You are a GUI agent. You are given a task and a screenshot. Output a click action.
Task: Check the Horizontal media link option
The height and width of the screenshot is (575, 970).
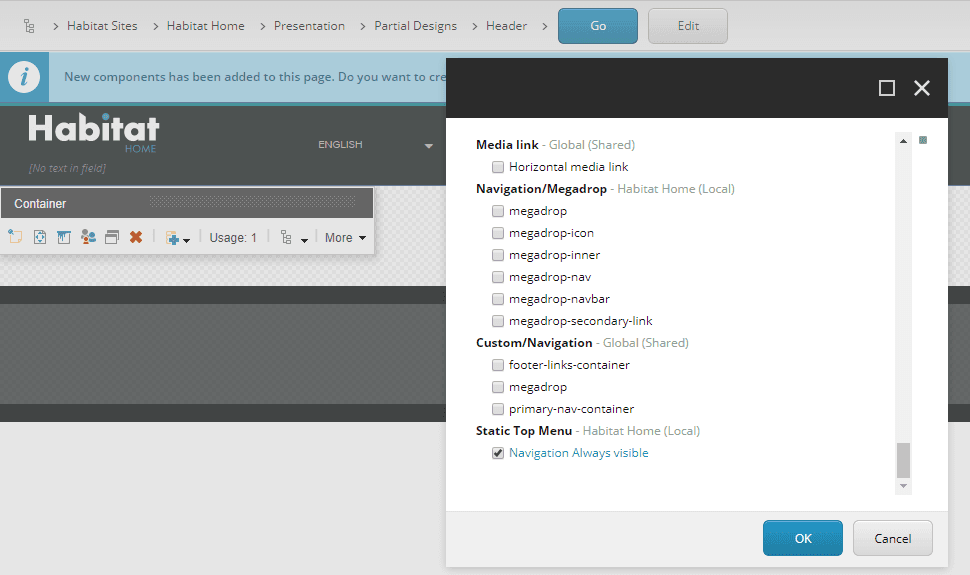click(498, 167)
